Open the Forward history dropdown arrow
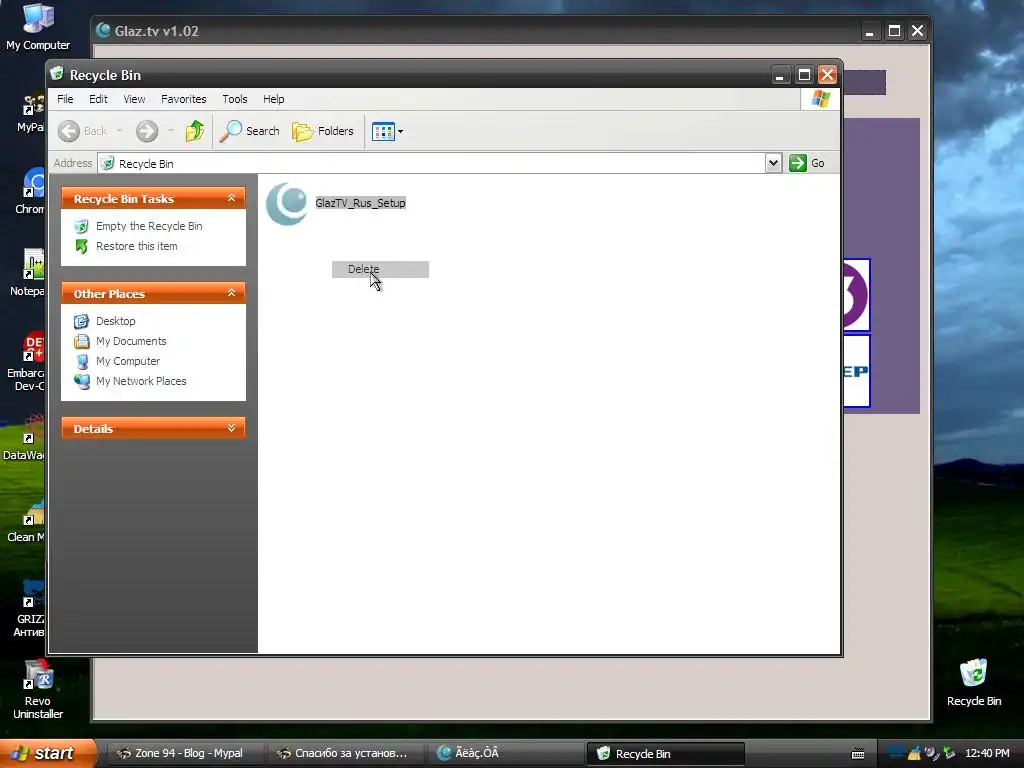 [170, 131]
